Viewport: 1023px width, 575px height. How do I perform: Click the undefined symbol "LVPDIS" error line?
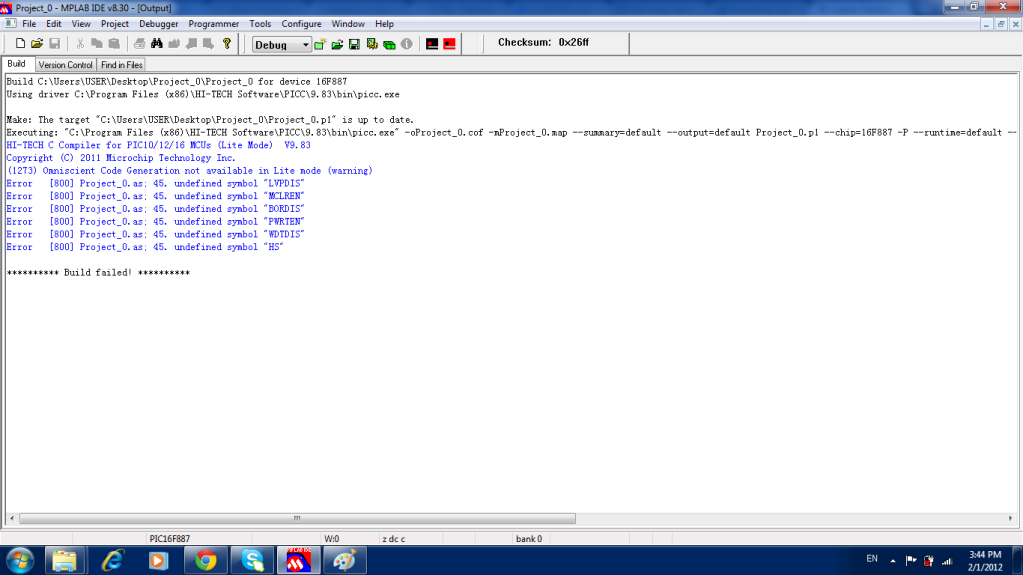click(x=155, y=183)
